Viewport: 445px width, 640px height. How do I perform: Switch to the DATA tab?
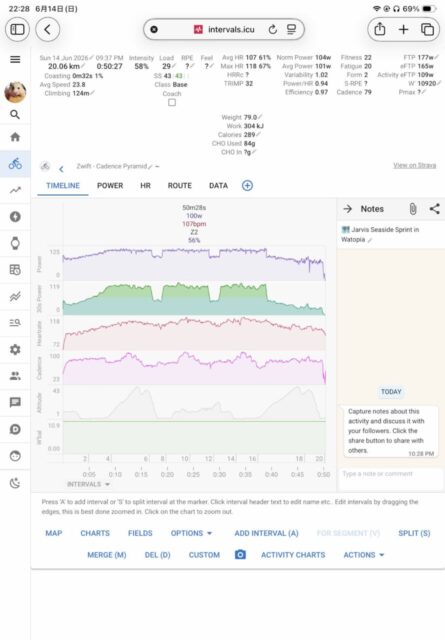point(218,186)
